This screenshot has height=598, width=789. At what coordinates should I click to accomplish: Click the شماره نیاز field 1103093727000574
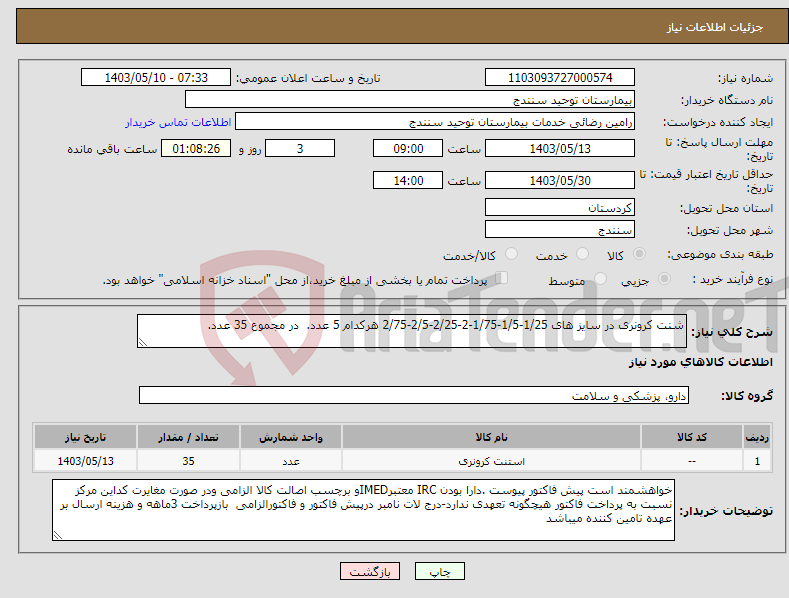pyautogui.click(x=560, y=78)
